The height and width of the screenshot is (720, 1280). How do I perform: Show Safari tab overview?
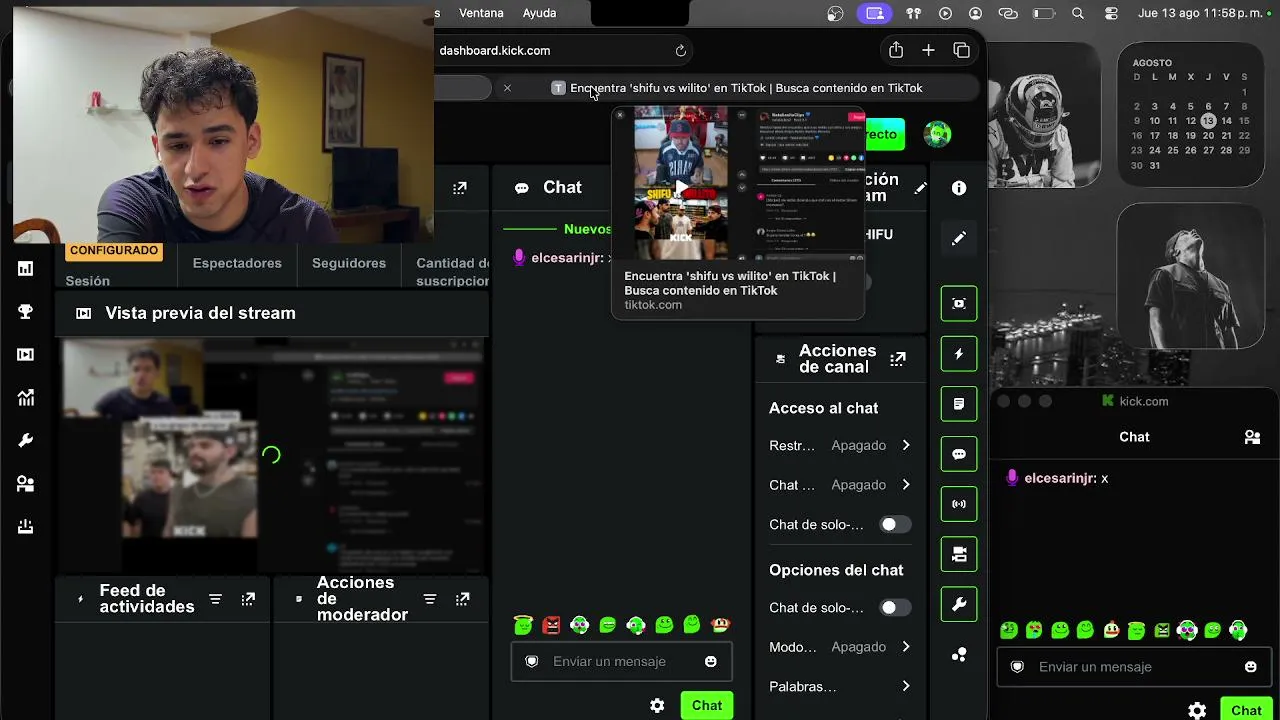[x=961, y=50]
